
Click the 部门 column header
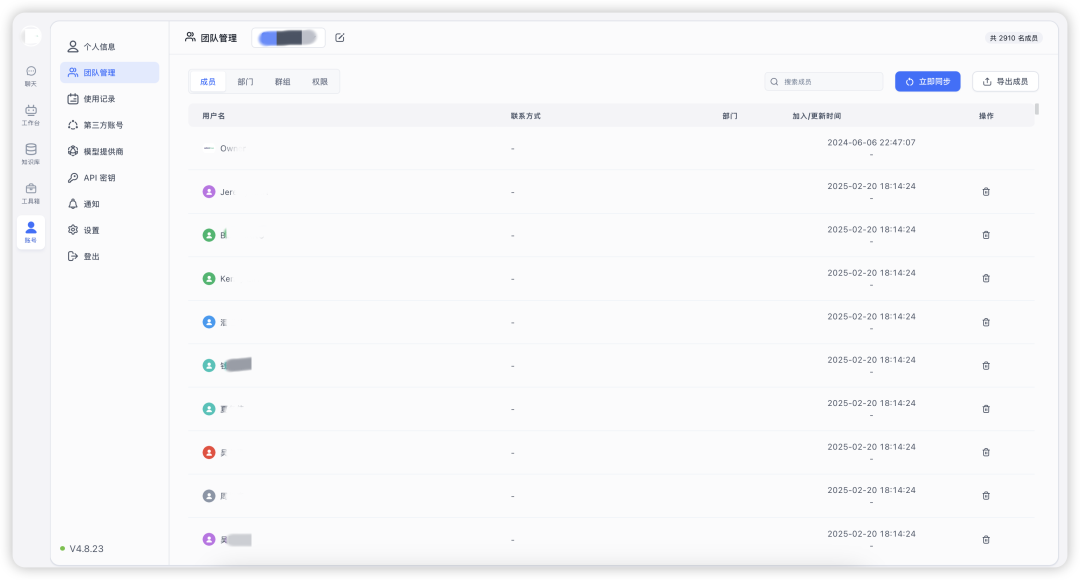pyautogui.click(x=729, y=116)
